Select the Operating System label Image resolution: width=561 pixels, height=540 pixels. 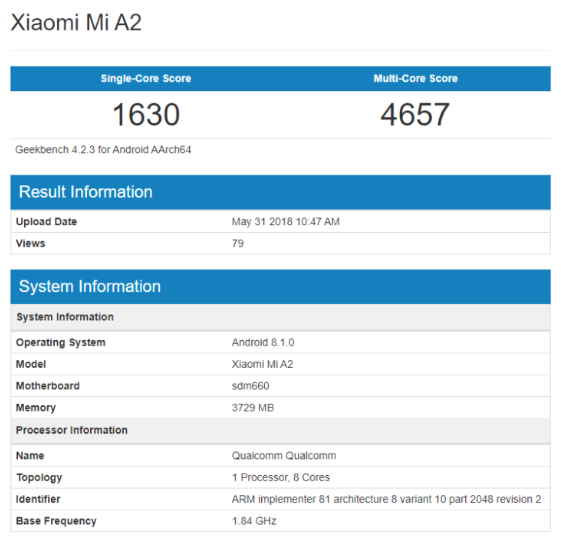(60, 342)
